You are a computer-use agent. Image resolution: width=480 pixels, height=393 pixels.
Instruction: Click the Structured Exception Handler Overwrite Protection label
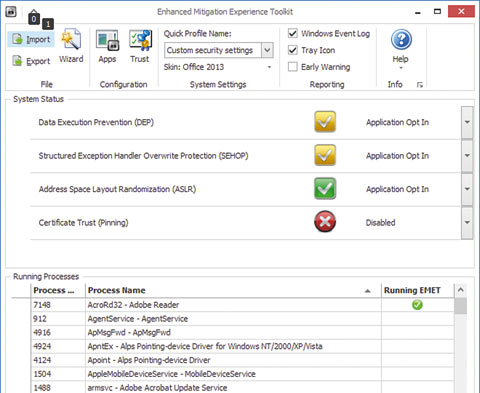[143, 156]
